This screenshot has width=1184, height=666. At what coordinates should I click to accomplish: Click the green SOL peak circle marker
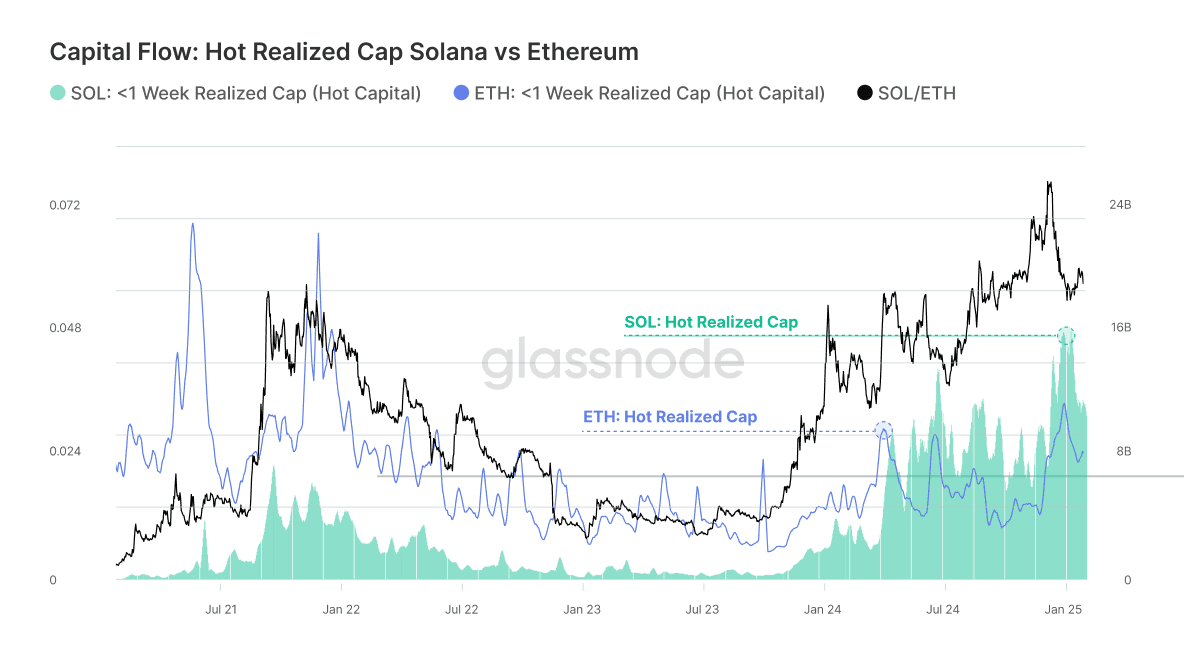click(1067, 336)
